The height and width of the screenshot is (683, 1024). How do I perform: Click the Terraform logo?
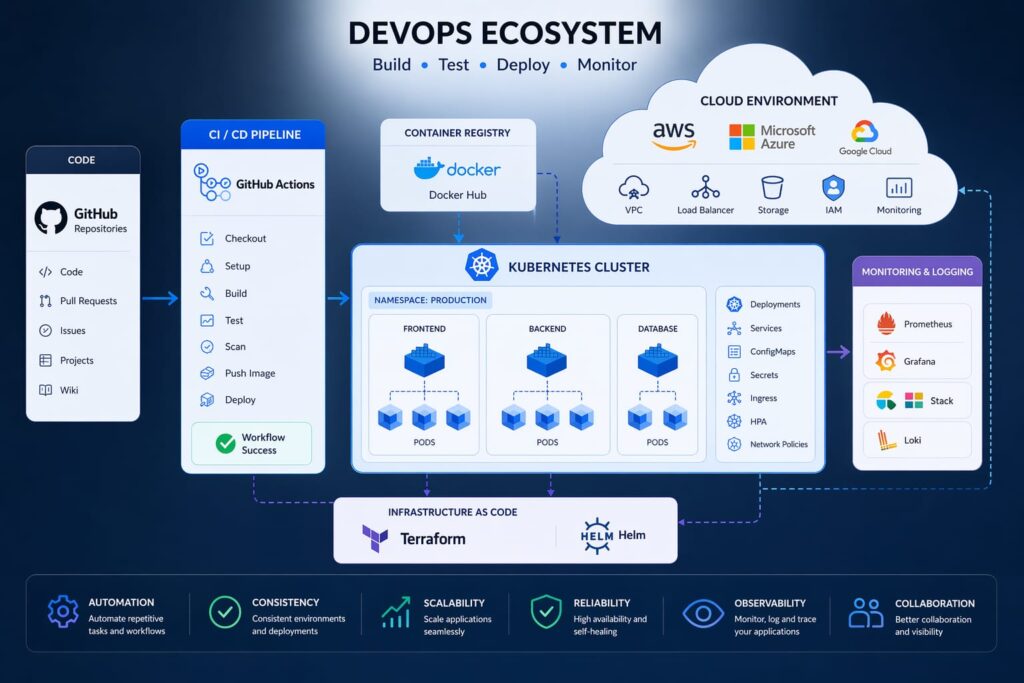pos(375,539)
